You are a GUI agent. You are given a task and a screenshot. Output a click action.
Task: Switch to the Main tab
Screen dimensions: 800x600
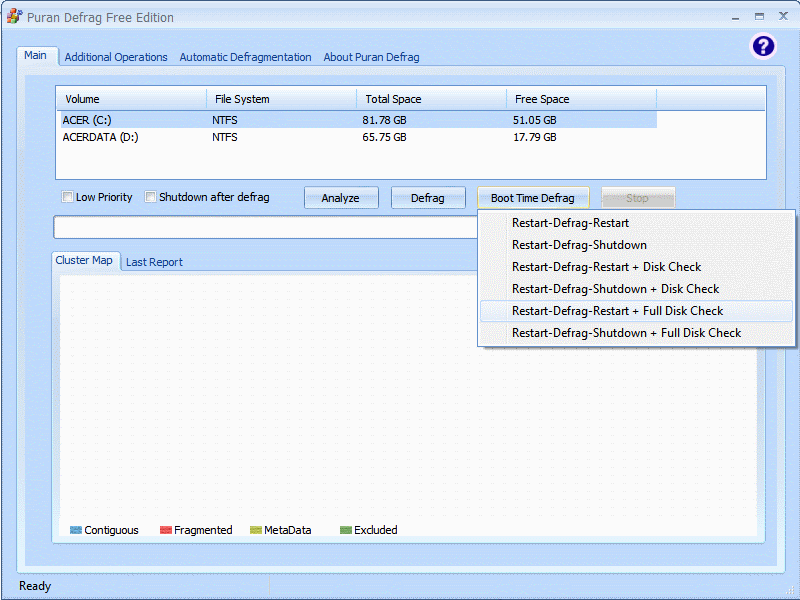click(x=35, y=56)
